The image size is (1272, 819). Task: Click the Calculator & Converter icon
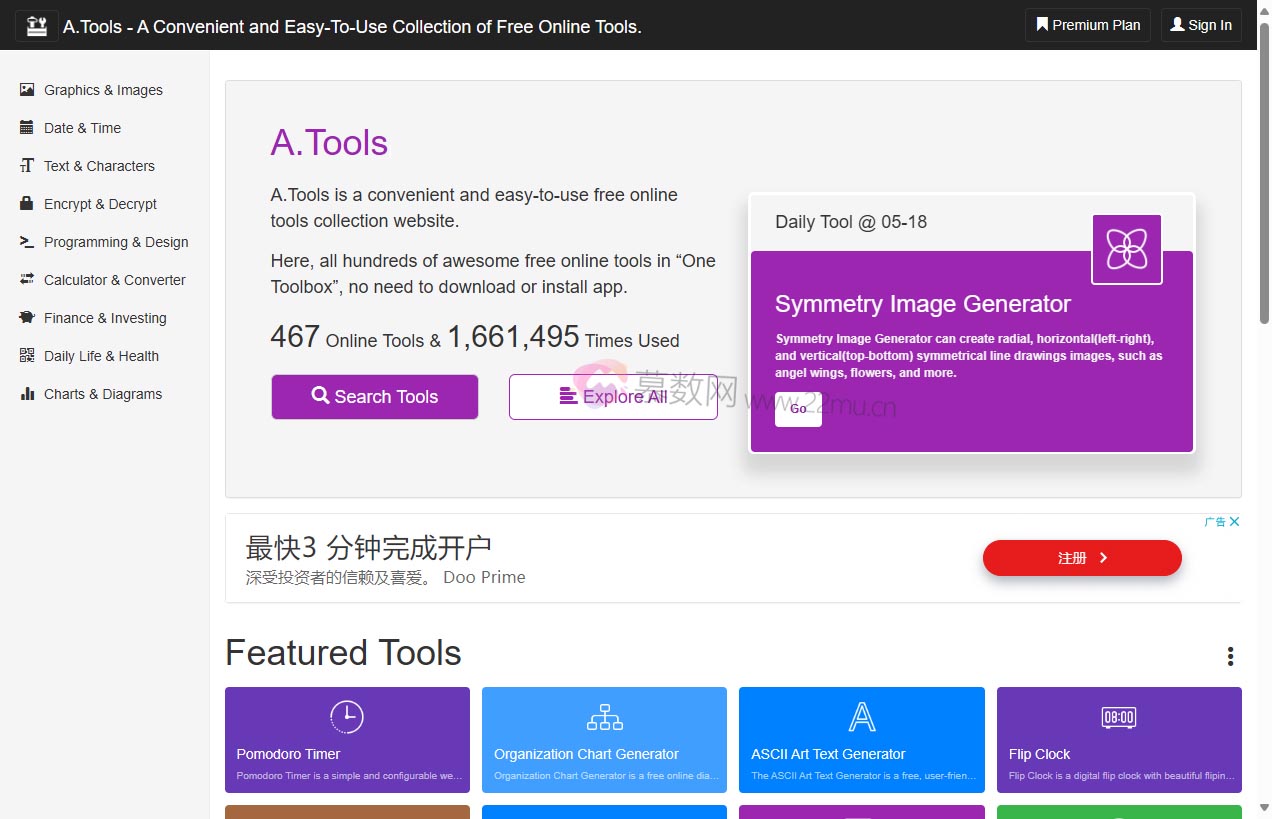tap(26, 280)
